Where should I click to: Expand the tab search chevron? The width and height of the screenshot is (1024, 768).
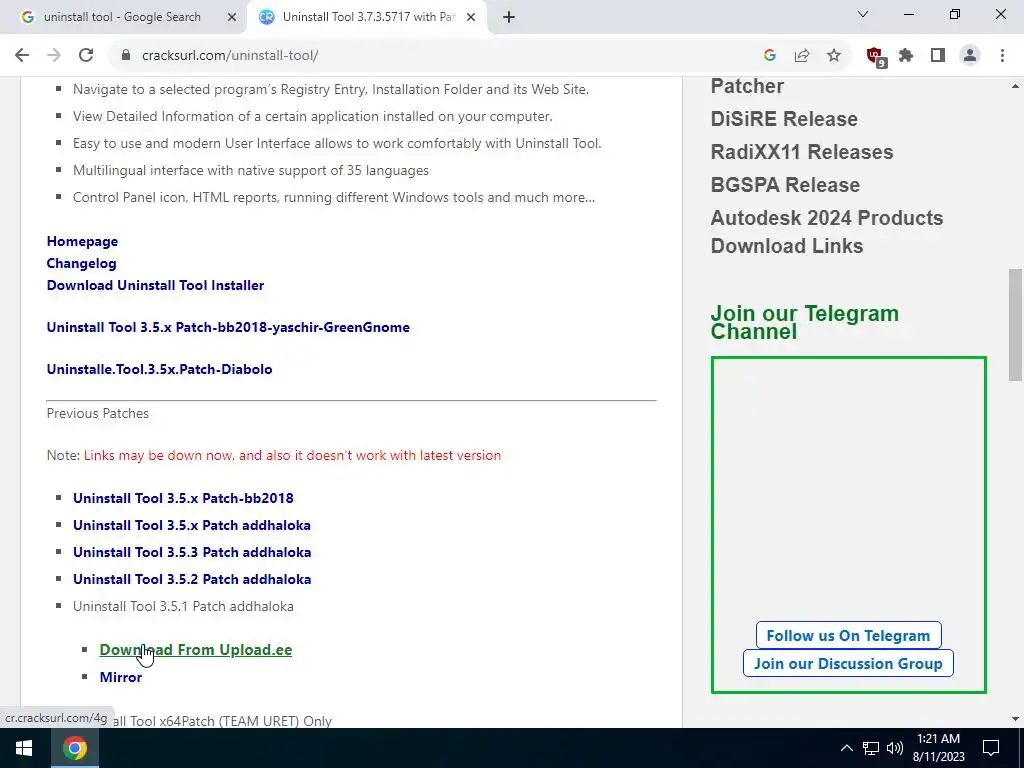(x=863, y=14)
